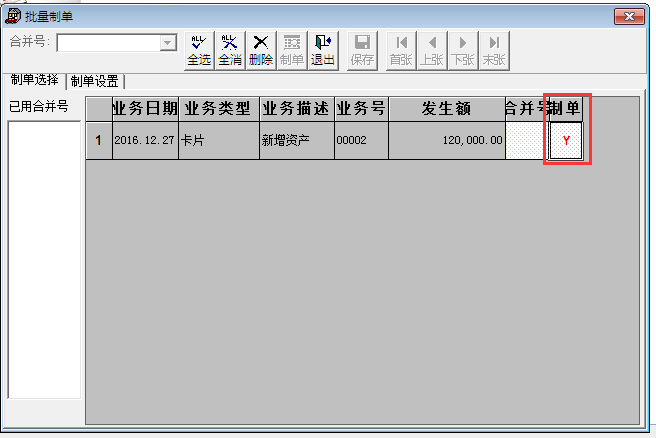
Task: Click the 合并号 cell in row 1
Action: tap(526, 141)
